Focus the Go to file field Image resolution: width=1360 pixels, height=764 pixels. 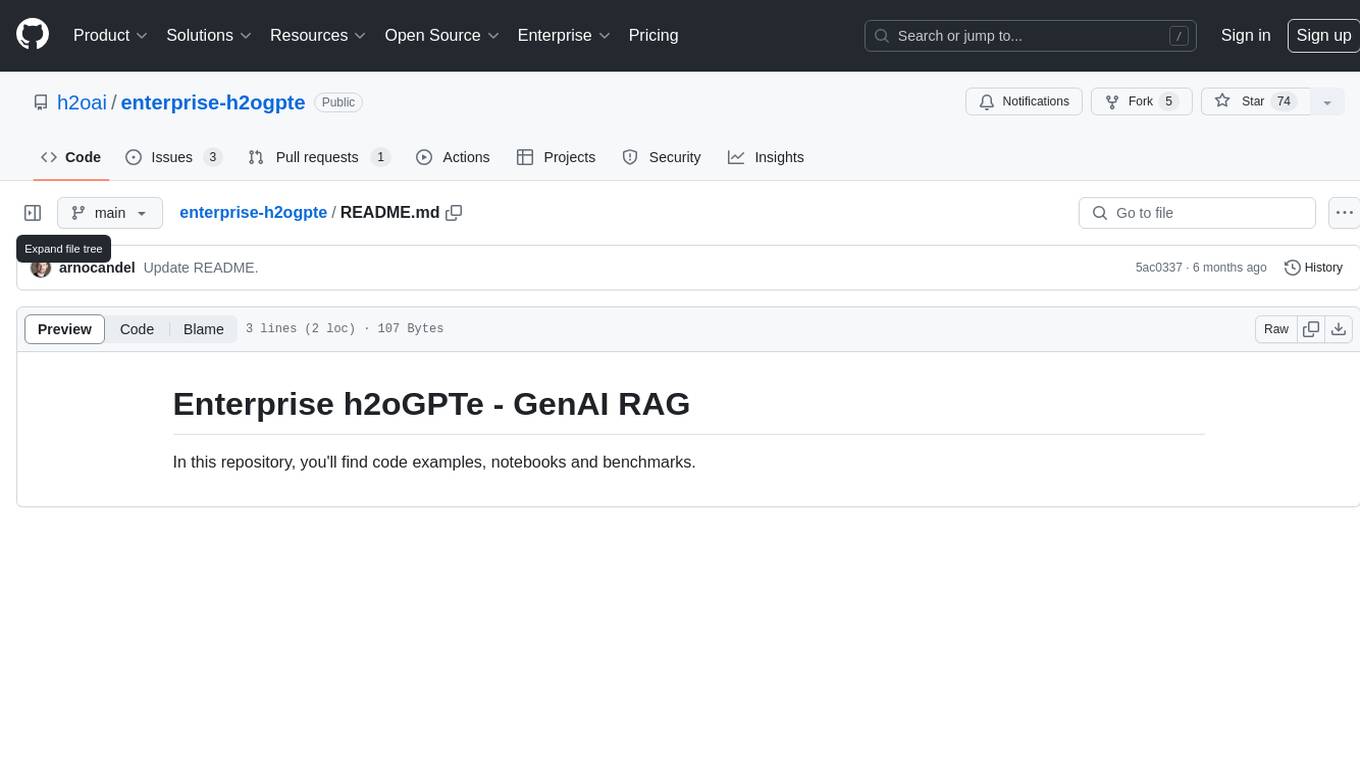[1197, 213]
